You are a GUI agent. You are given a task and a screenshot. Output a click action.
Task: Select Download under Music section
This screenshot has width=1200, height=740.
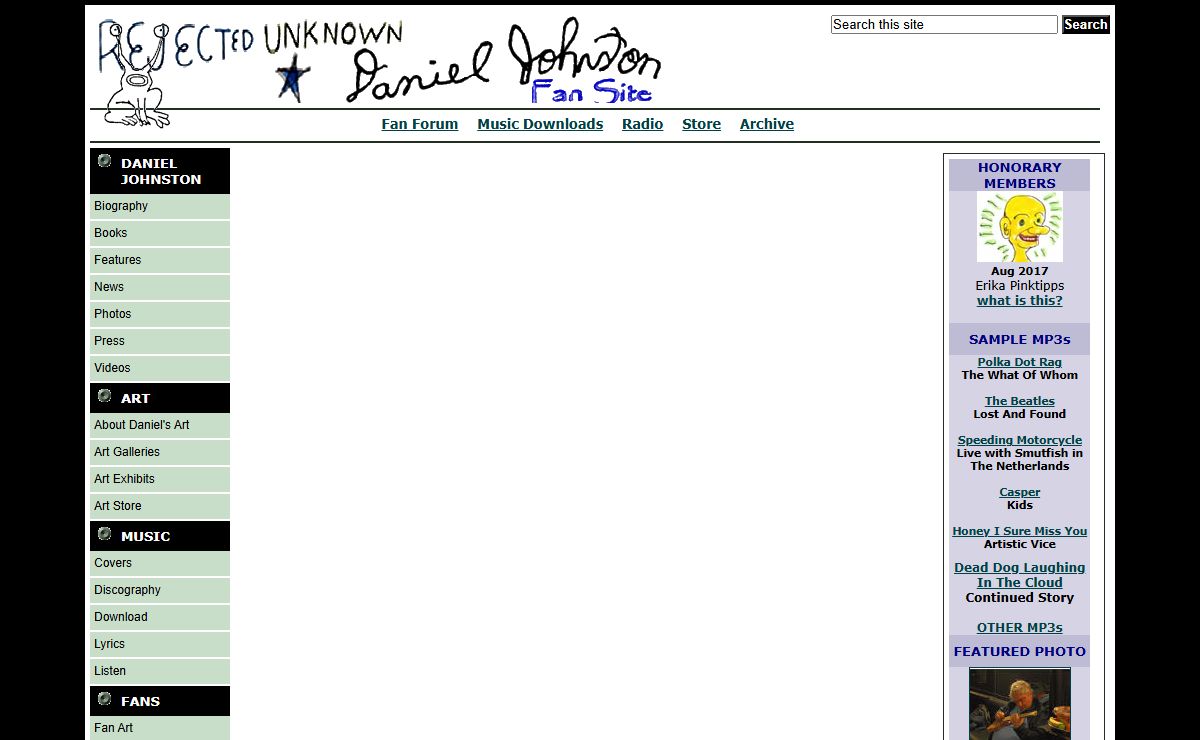[x=160, y=617]
